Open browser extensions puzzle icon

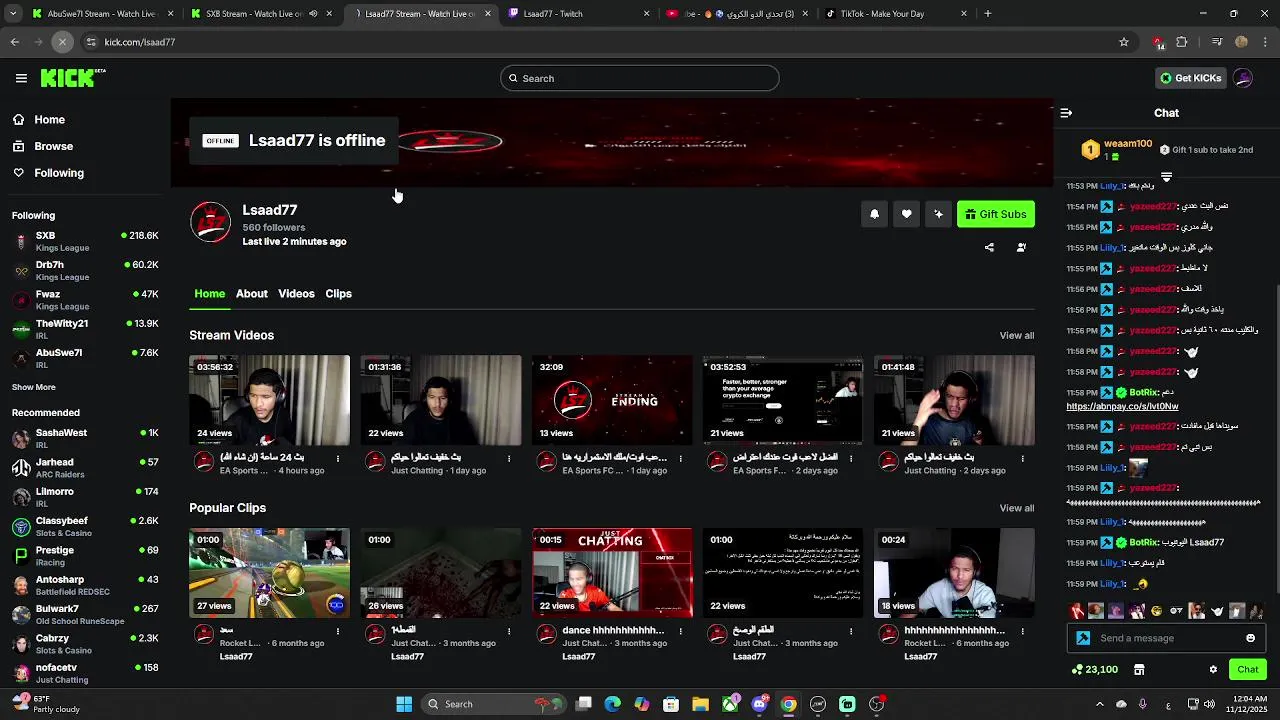click(1182, 42)
